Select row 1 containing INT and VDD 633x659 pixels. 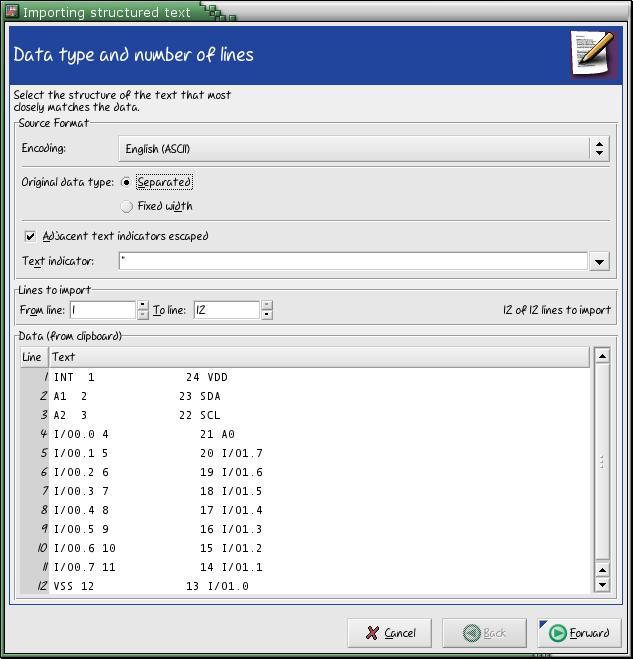[300, 378]
